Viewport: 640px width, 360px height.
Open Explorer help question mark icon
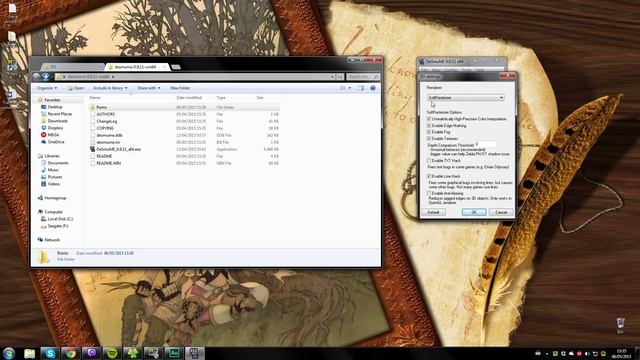[373, 88]
